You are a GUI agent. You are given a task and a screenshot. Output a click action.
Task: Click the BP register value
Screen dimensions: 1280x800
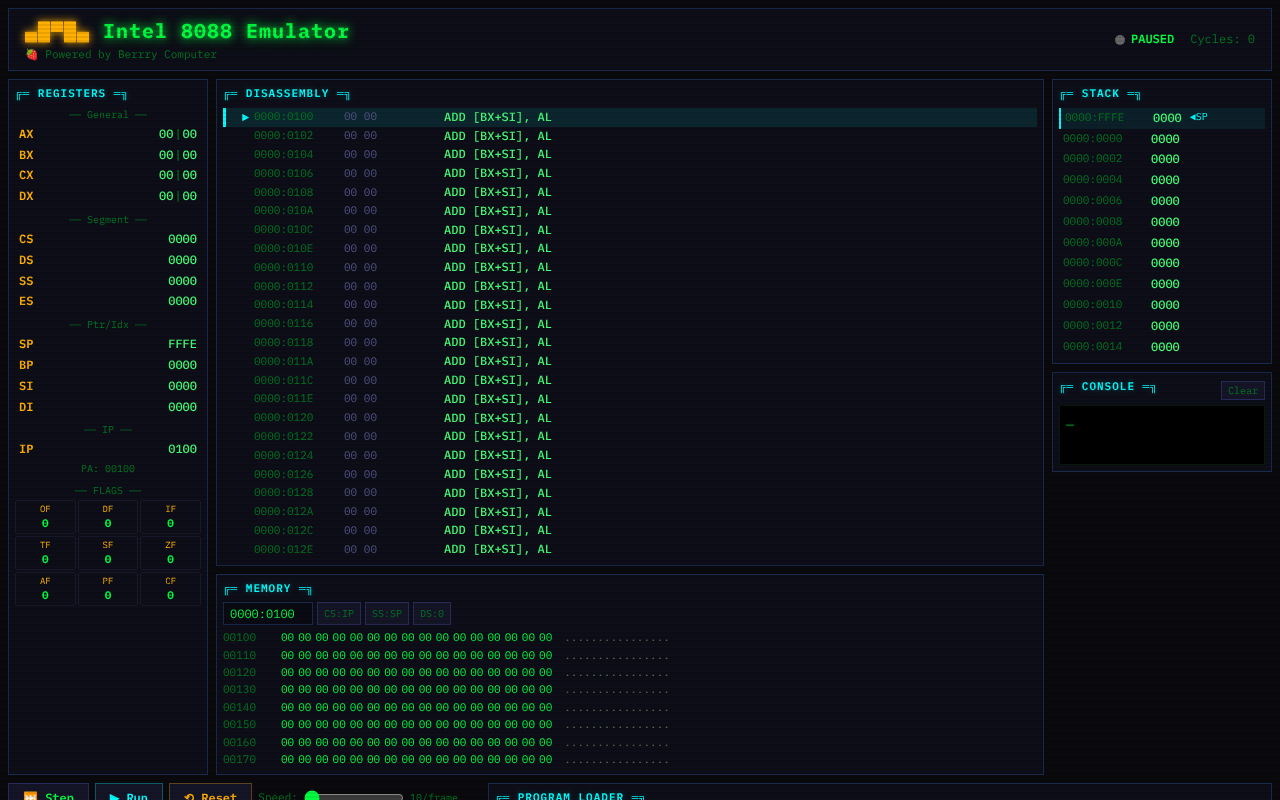click(x=182, y=365)
